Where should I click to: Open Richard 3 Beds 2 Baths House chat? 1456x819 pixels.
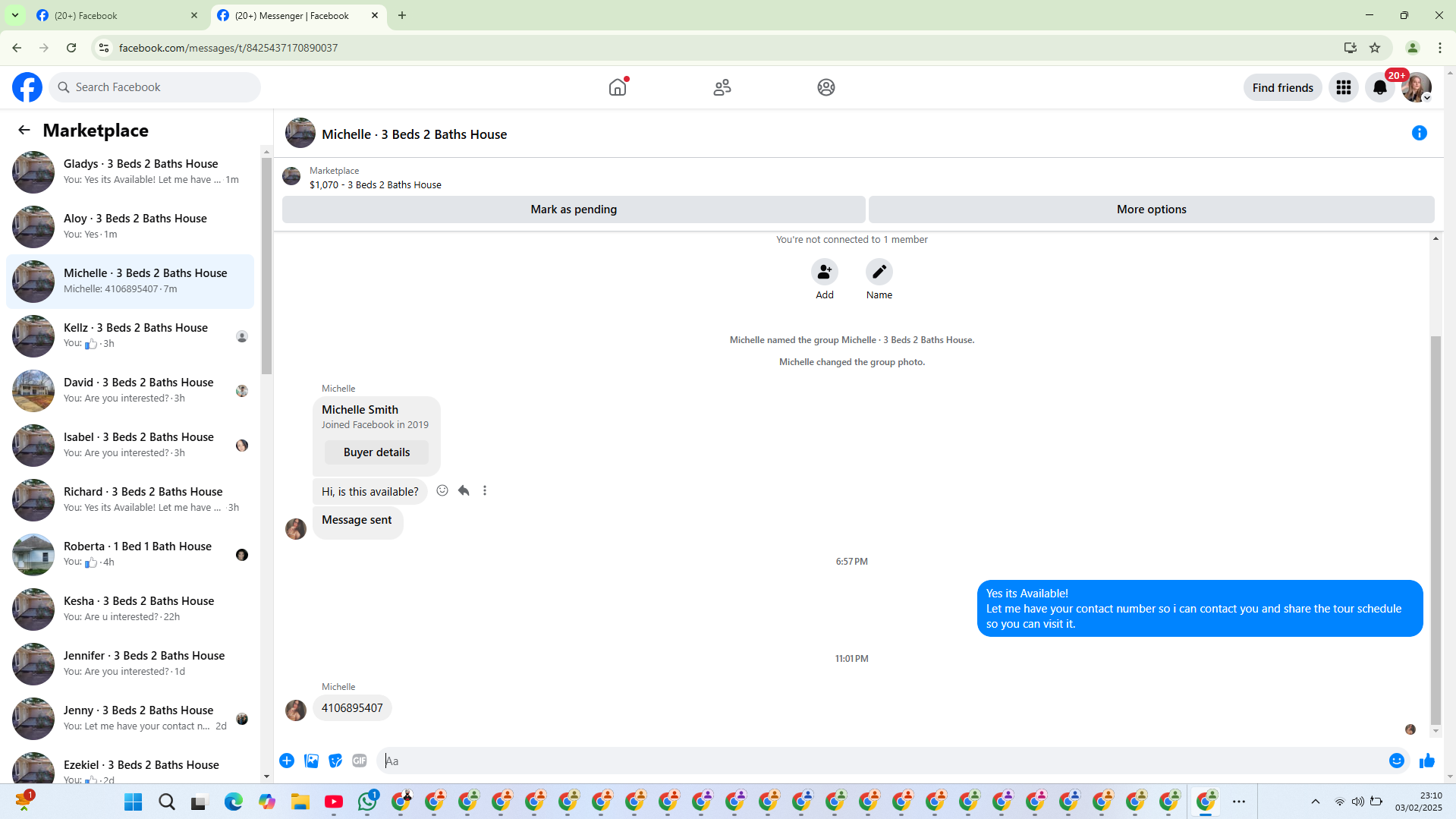pos(130,499)
